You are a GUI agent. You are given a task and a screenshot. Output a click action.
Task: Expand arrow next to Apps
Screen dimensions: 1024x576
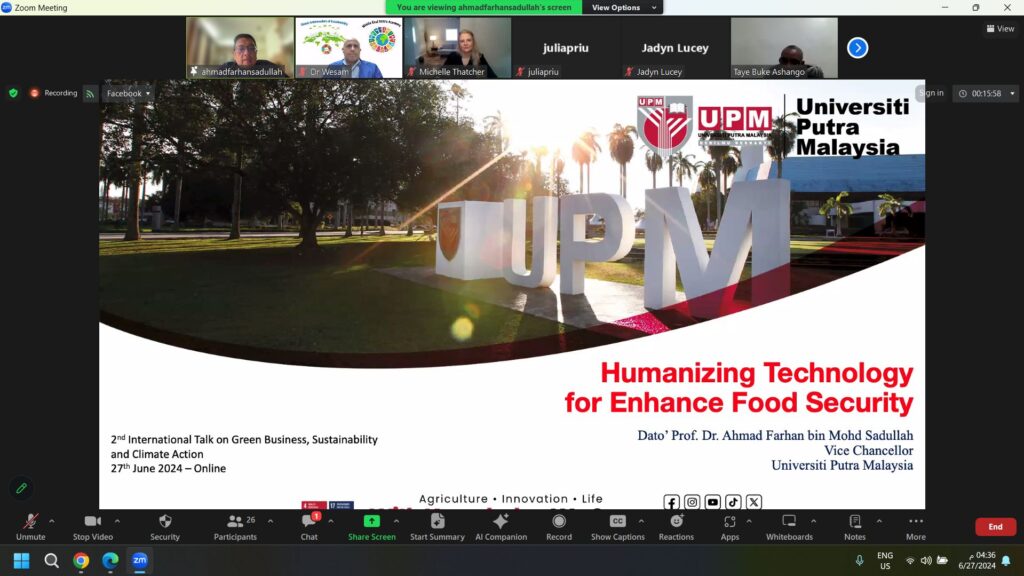pyautogui.click(x=749, y=521)
